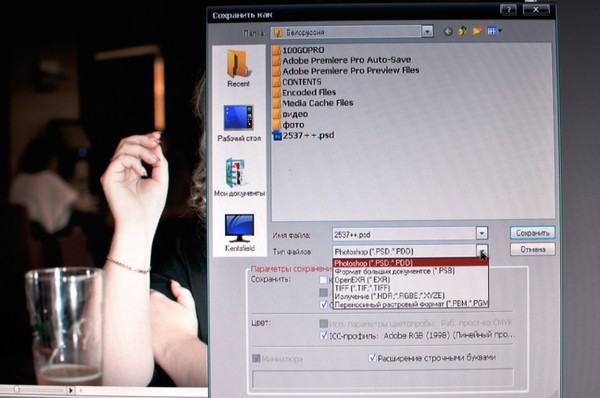This screenshot has height=398, width=600.
Task: Expand the Папка Белоруссия dropdown
Action: click(x=427, y=31)
